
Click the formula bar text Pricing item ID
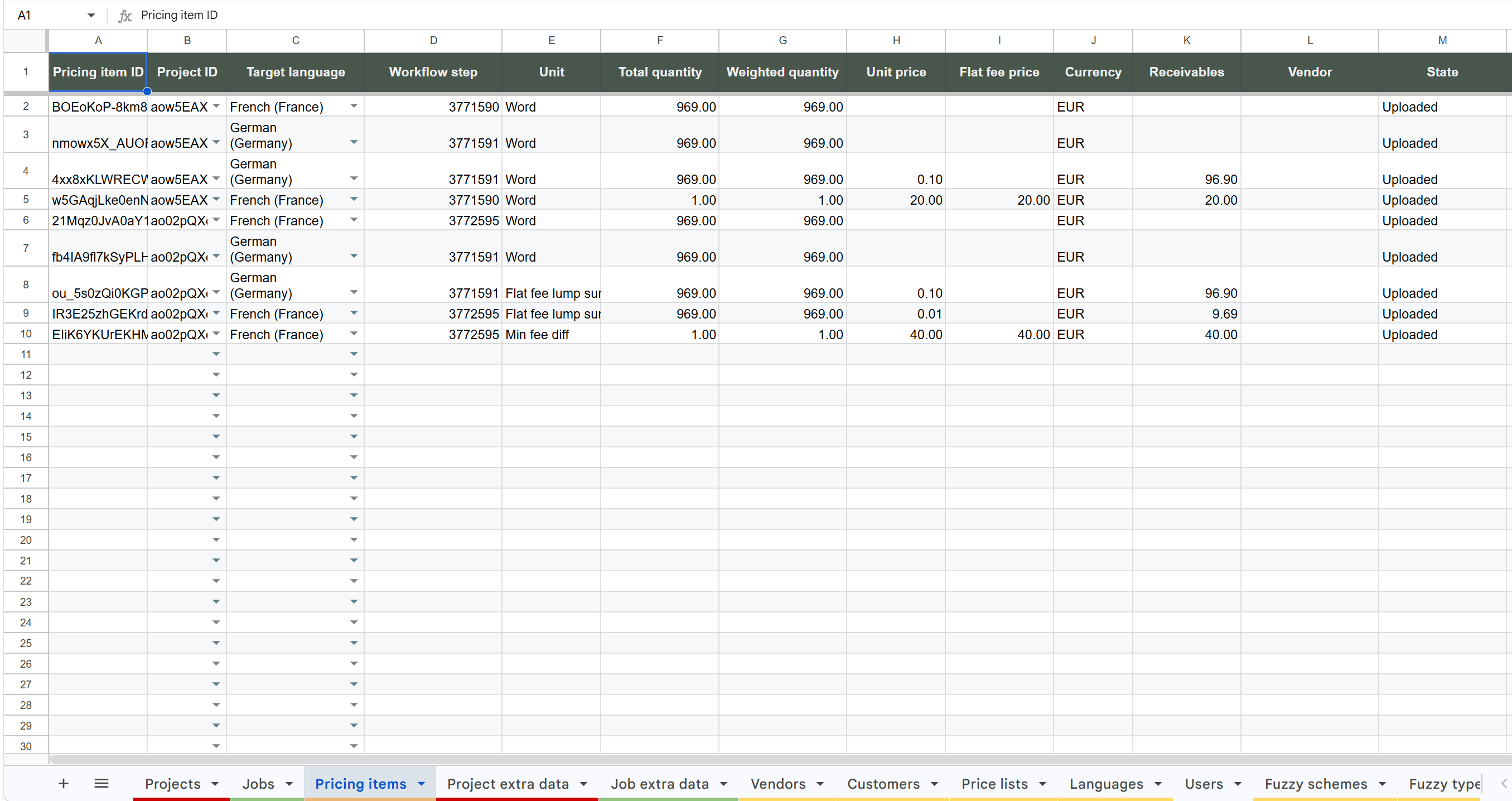[179, 15]
